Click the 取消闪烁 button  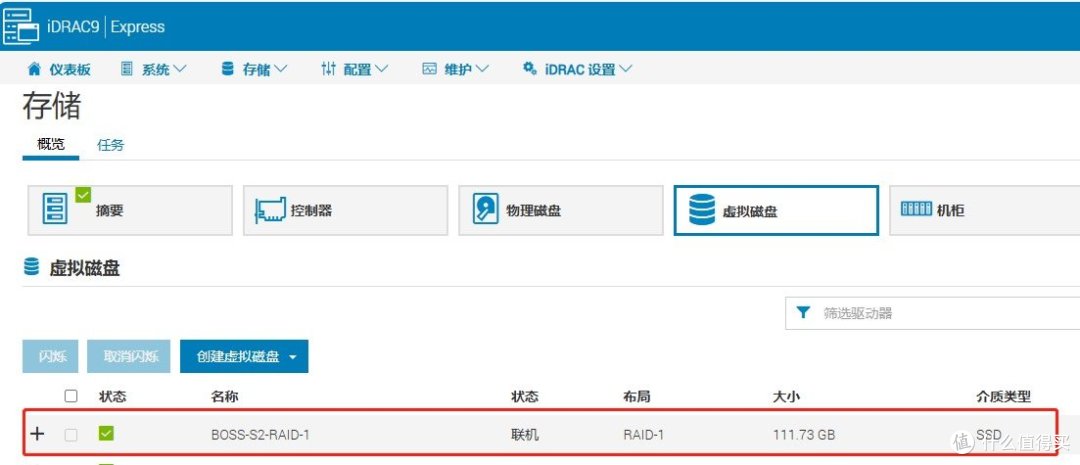click(x=129, y=356)
